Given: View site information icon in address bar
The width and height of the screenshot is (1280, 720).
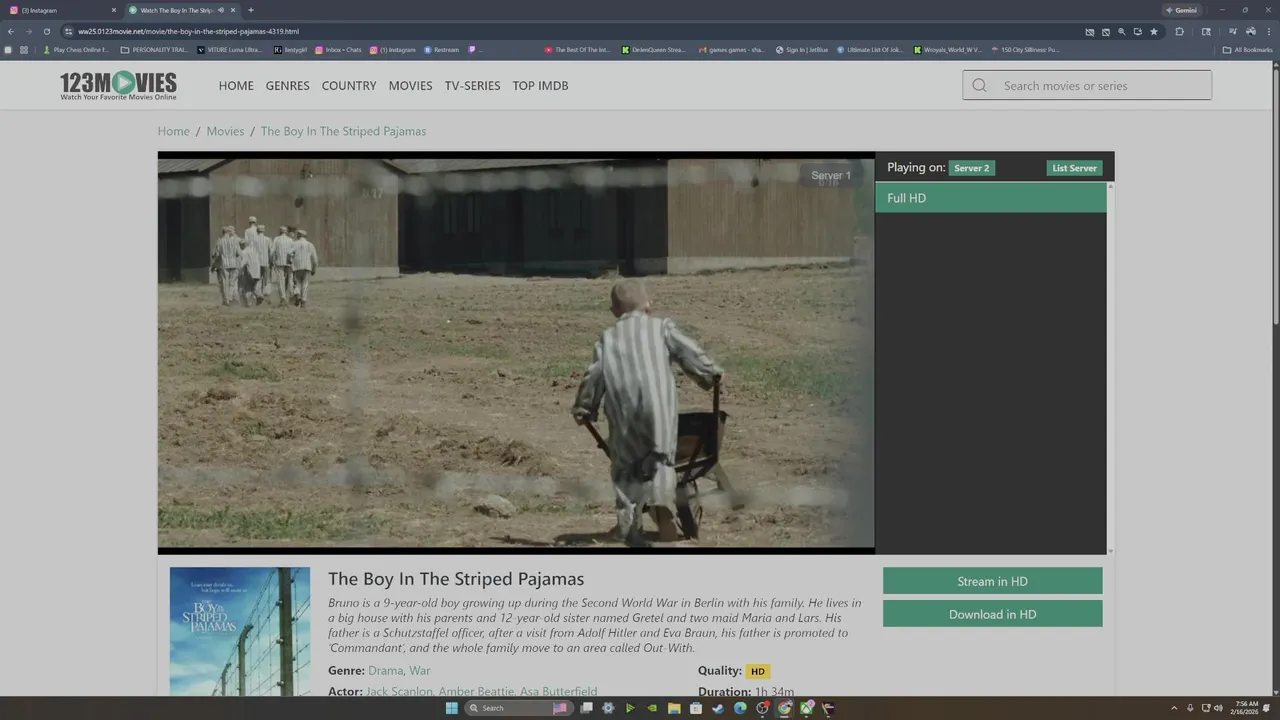Looking at the screenshot, I should (67, 31).
